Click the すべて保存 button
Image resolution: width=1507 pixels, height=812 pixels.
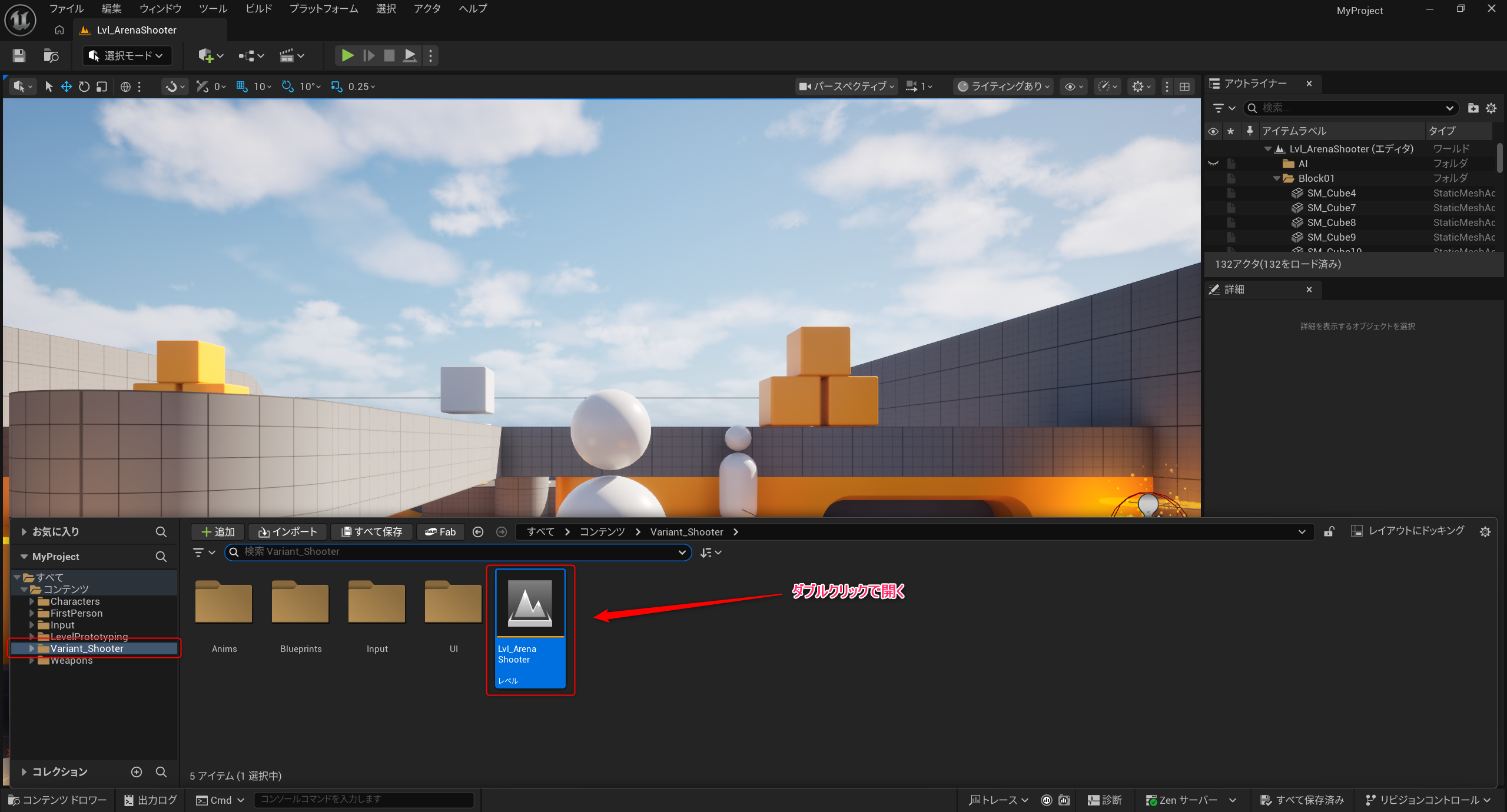(371, 532)
